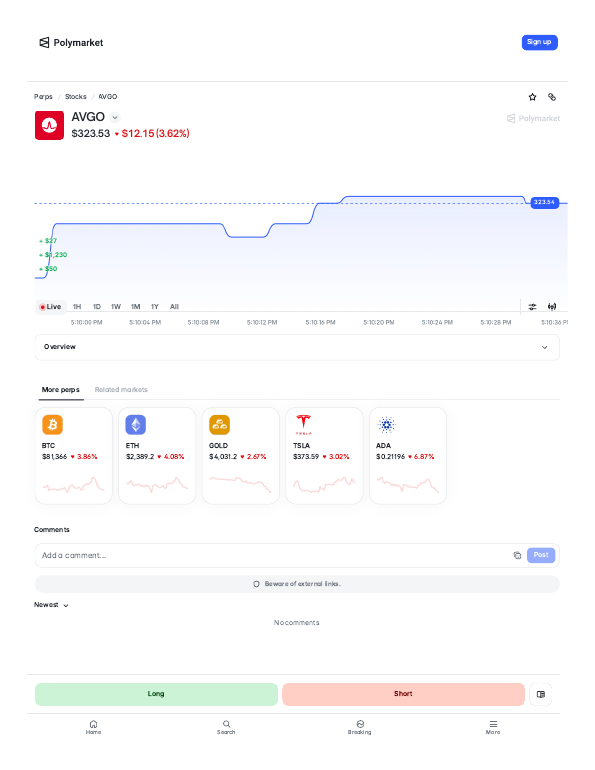Click the Bitcoin icon on BTC card
This screenshot has height=770, width=595.
(x=52, y=425)
